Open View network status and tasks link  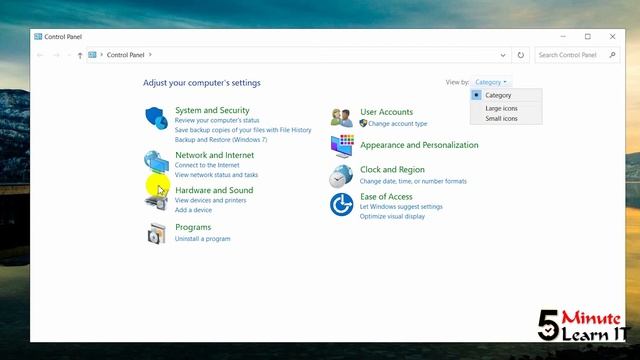216,175
